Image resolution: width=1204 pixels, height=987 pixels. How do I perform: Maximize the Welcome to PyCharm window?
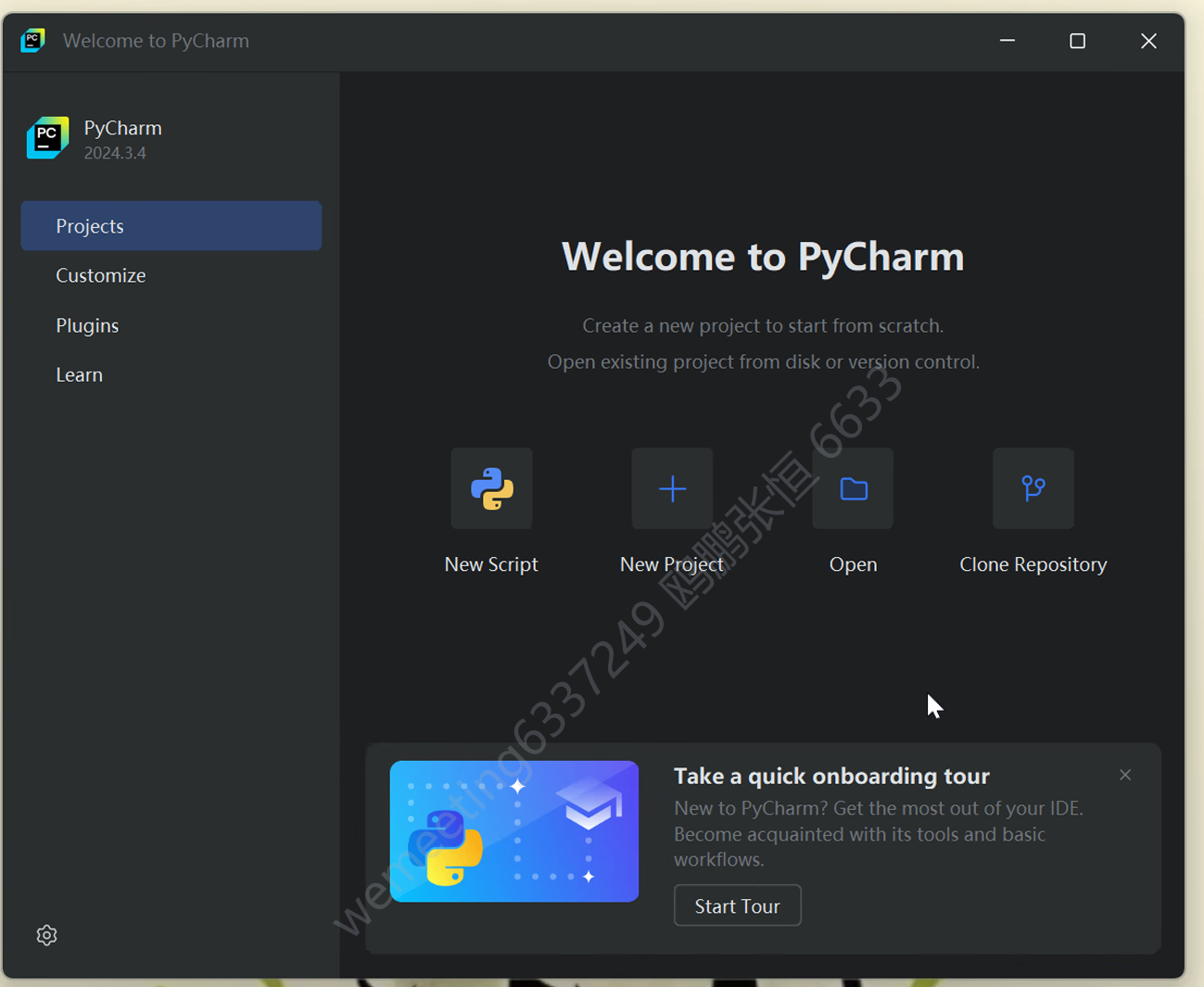[1077, 41]
